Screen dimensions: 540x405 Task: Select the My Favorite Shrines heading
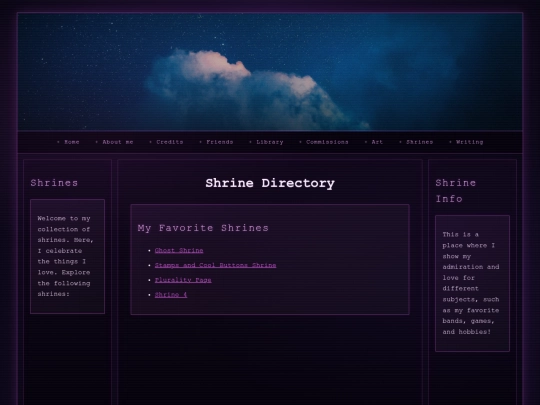[x=203, y=228]
